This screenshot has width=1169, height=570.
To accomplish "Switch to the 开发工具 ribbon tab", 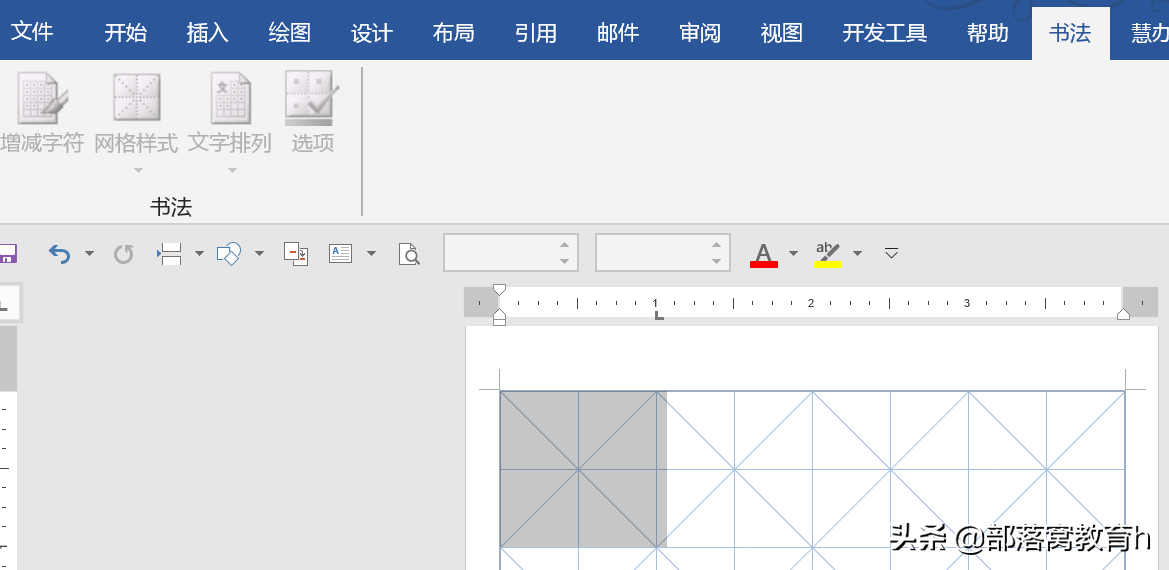I will click(x=884, y=33).
